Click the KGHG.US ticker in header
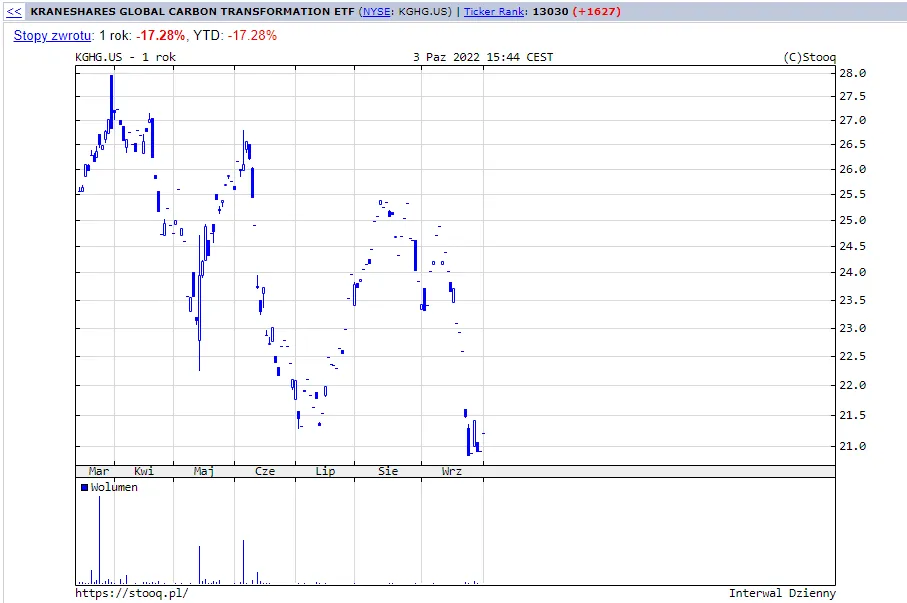907x603 pixels. point(425,12)
